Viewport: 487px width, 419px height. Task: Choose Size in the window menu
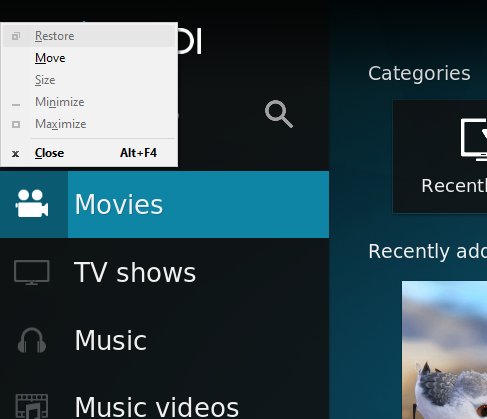pos(89,80)
